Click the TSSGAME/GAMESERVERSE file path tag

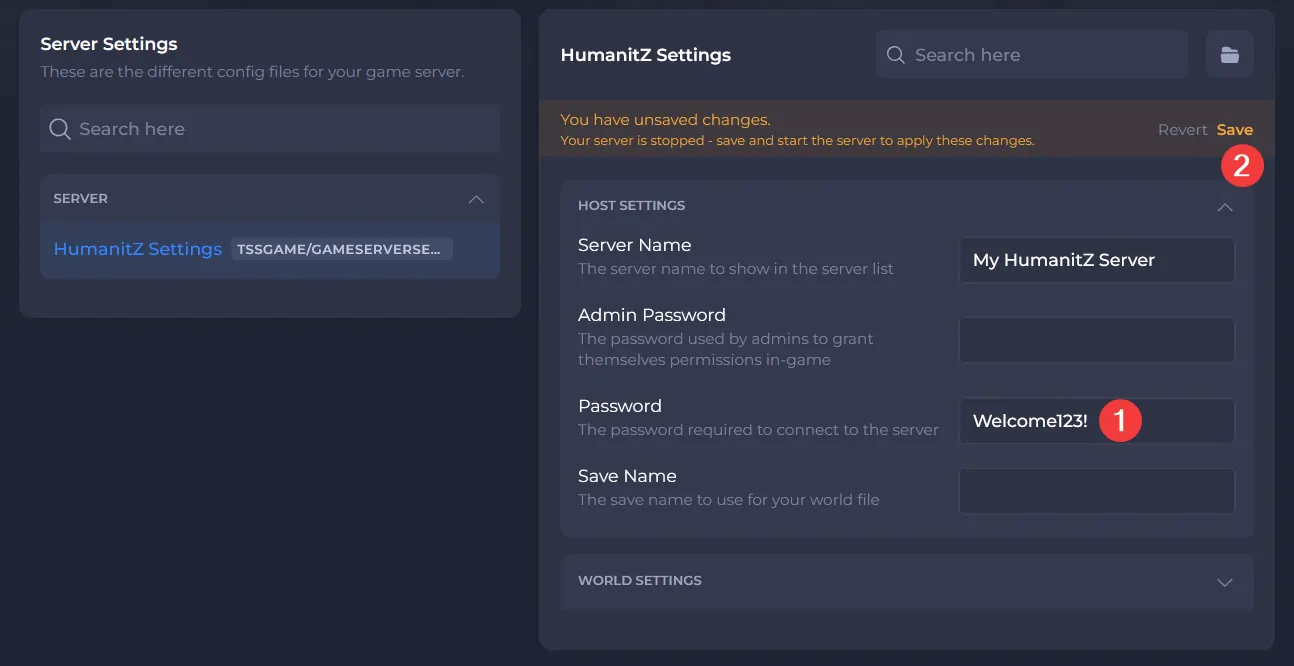click(342, 249)
